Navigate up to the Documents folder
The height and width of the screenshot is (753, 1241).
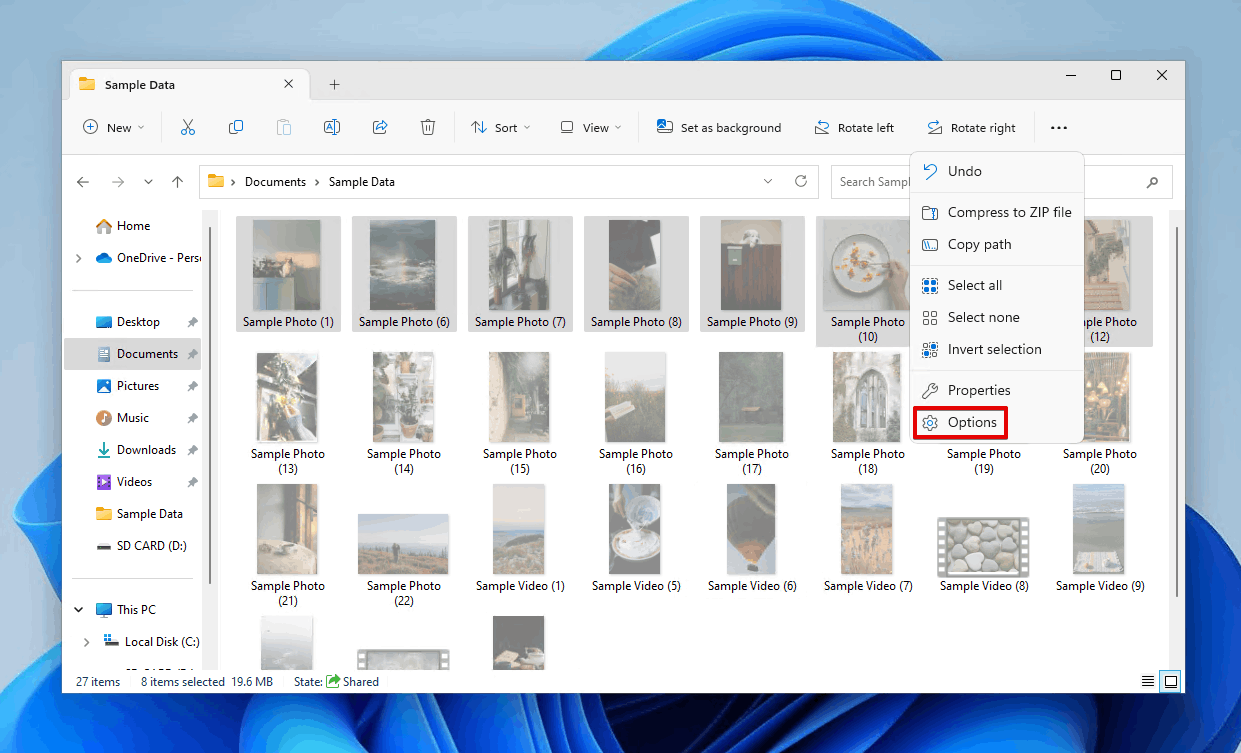[x=177, y=181]
